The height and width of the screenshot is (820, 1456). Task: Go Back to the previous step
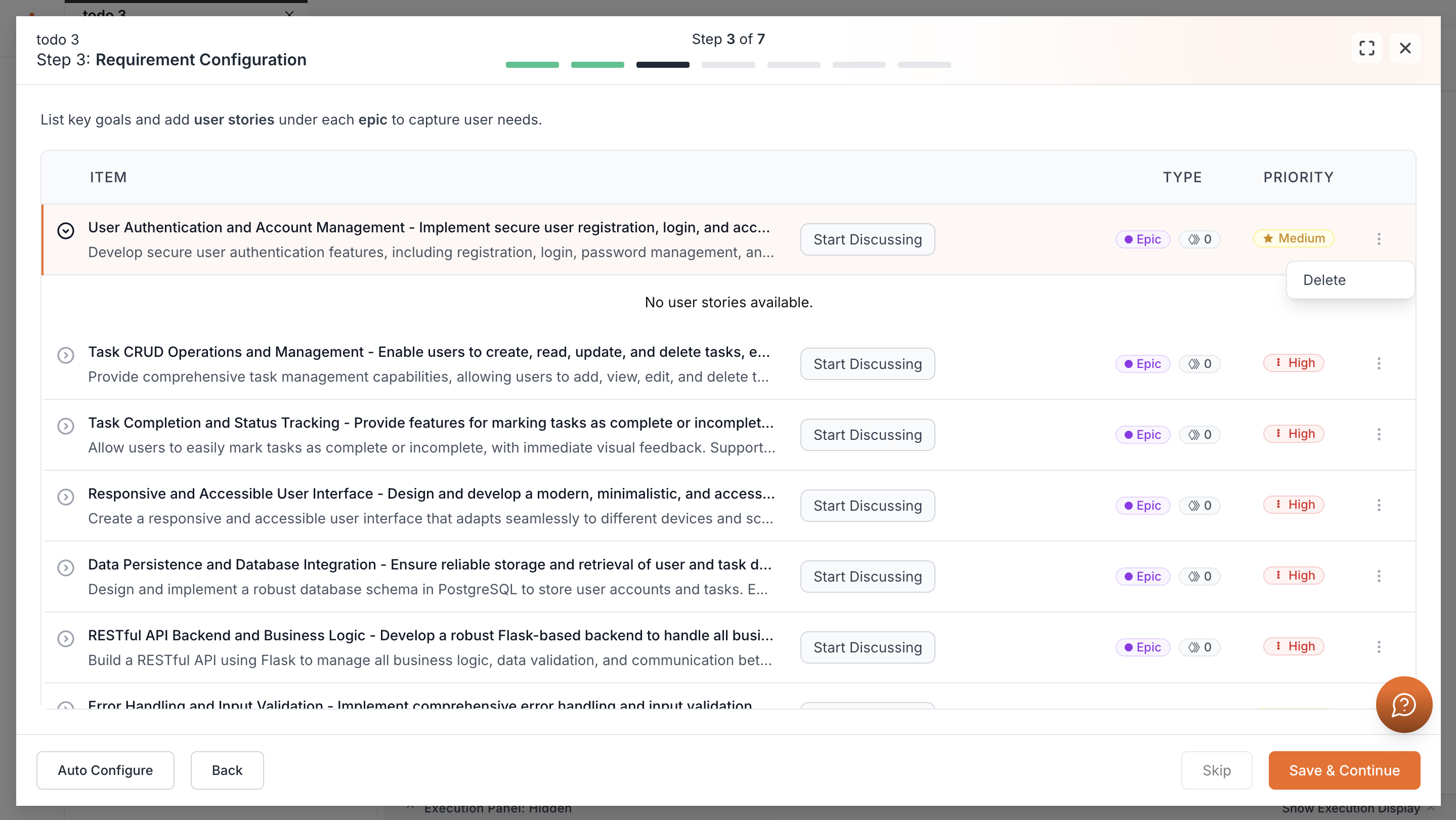coord(227,770)
